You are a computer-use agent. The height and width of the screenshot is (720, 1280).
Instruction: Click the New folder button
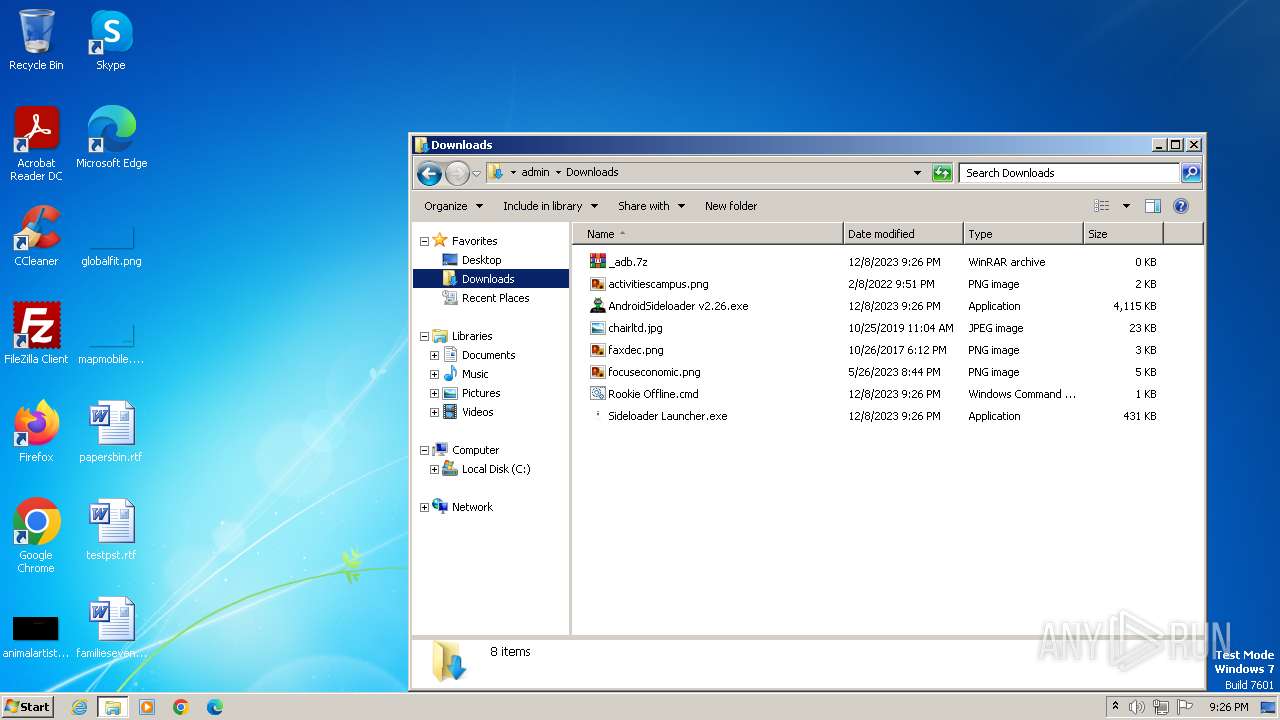click(731, 206)
